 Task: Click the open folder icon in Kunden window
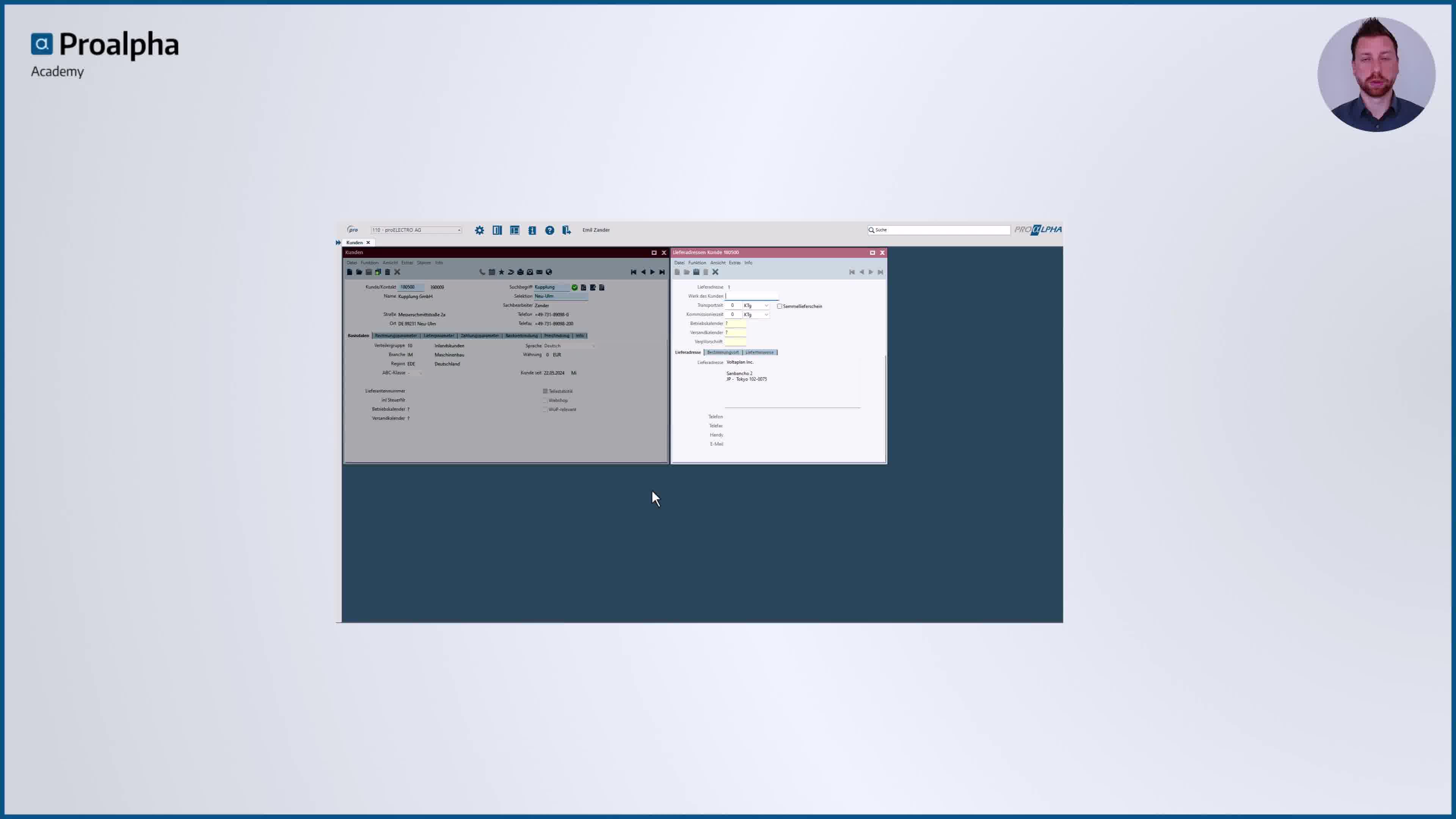point(359,272)
